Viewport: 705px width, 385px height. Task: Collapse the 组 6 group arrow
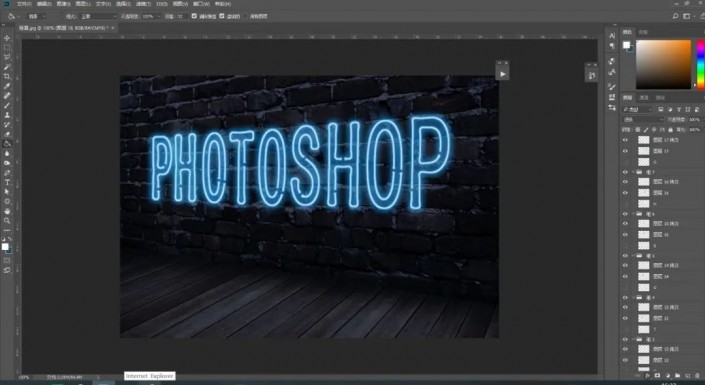[x=634, y=214]
